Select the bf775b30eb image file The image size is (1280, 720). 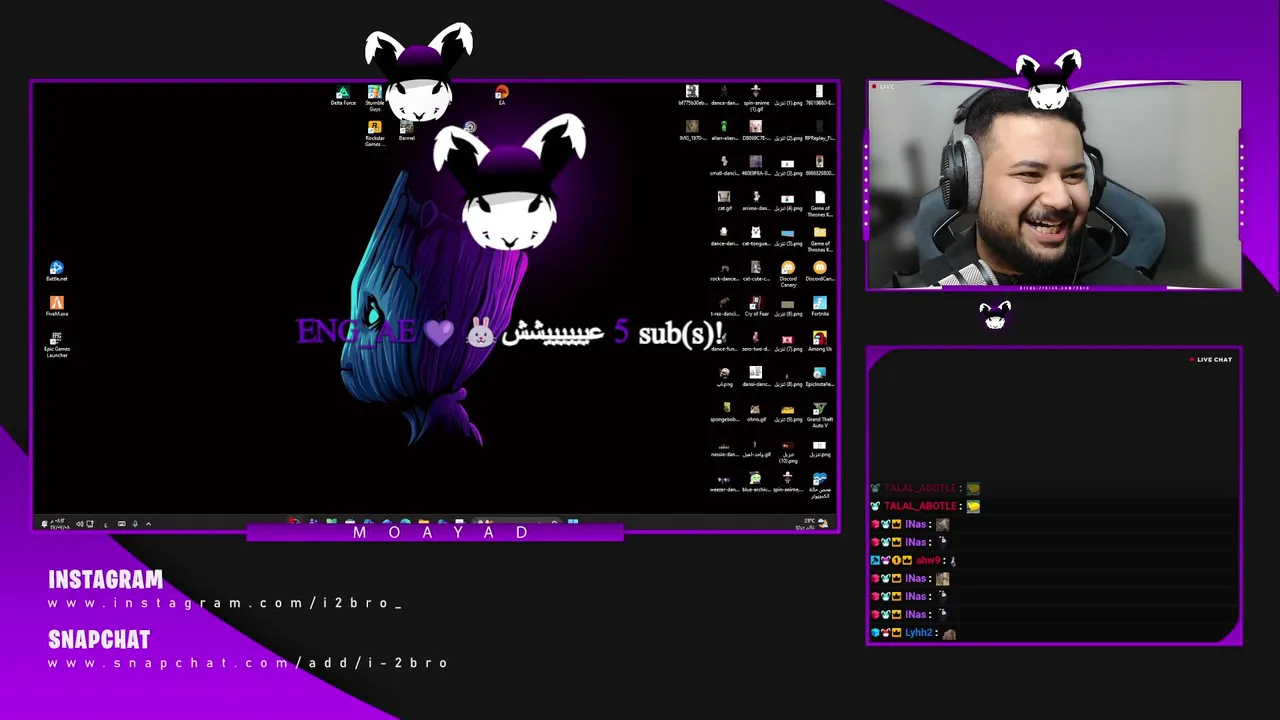[x=692, y=95]
